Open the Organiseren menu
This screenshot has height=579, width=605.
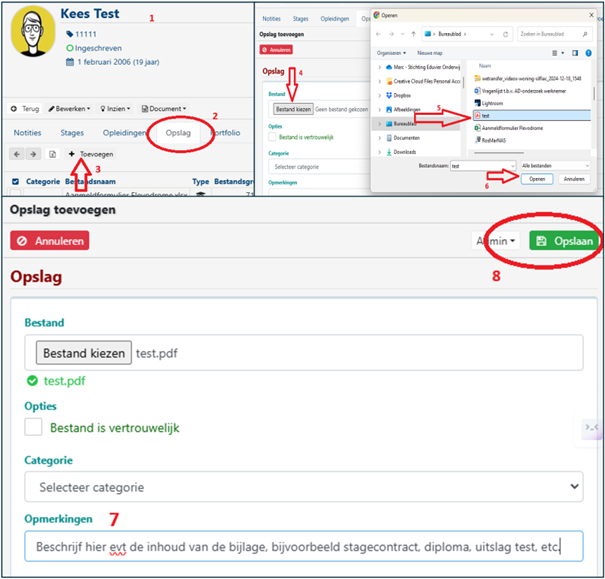(391, 53)
